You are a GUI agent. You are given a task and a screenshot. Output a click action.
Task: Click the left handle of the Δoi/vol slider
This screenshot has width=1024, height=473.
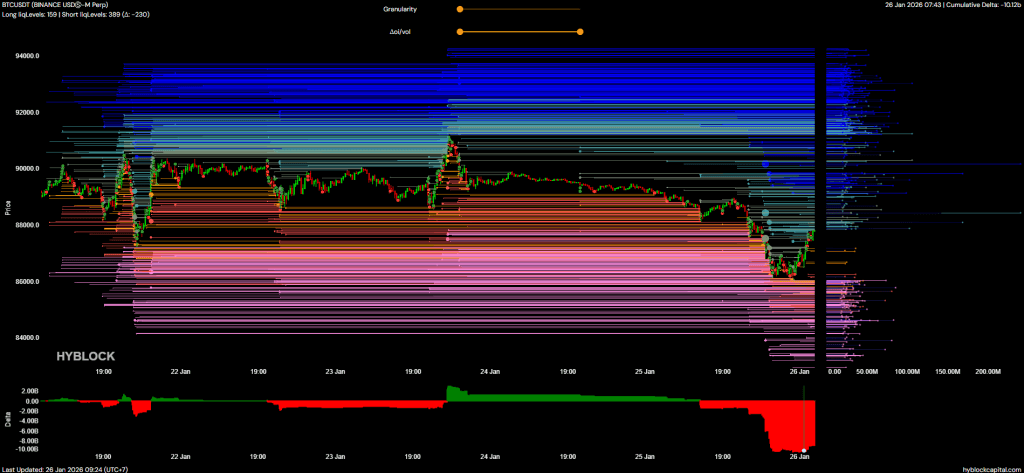[x=460, y=32]
